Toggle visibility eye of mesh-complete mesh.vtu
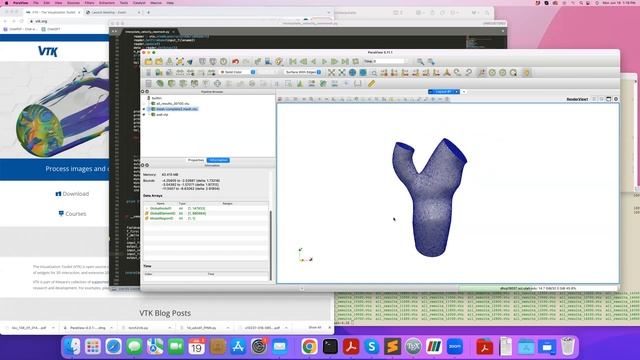The width and height of the screenshot is (640, 360). 144,109
